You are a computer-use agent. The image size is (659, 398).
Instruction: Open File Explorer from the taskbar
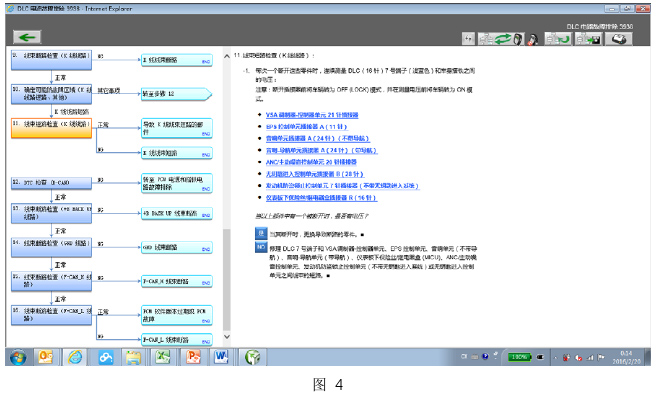pos(133,358)
